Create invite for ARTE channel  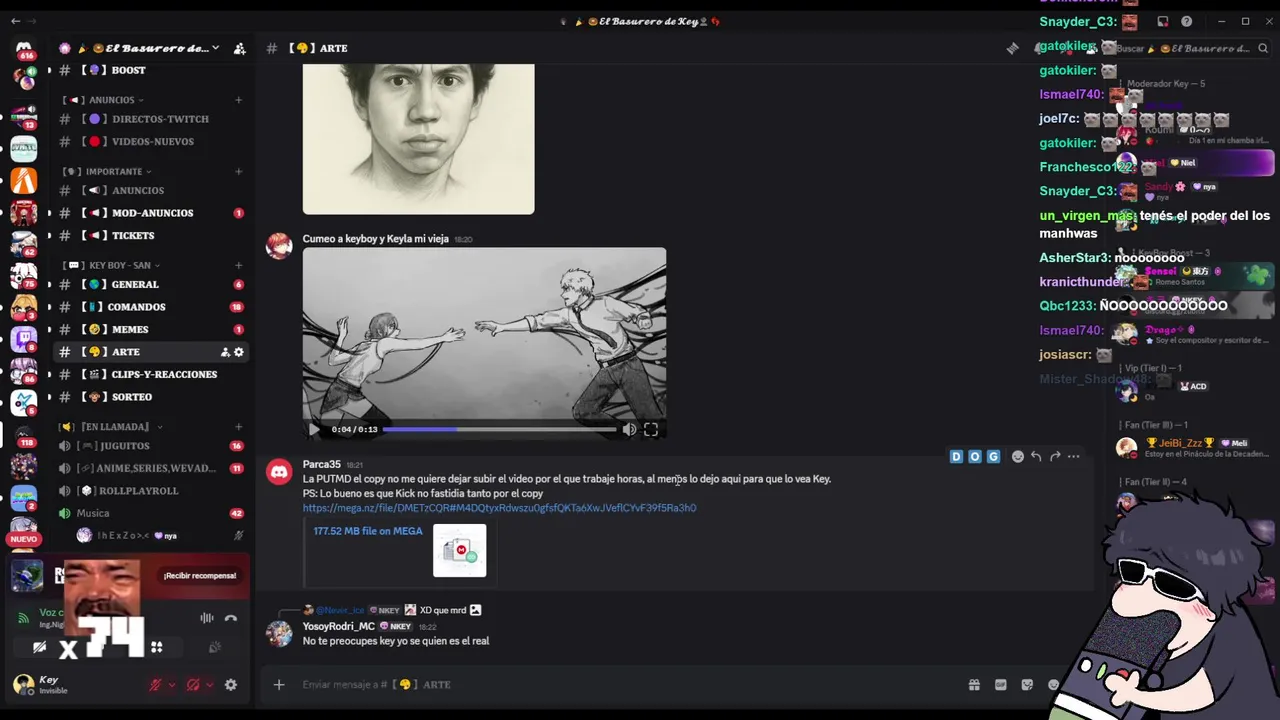tap(225, 352)
